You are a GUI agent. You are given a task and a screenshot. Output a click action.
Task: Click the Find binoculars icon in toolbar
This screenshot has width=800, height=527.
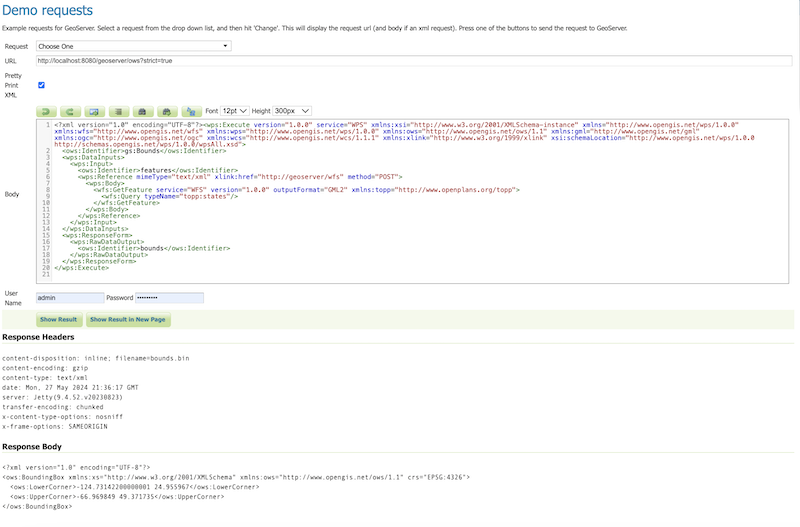coord(142,111)
